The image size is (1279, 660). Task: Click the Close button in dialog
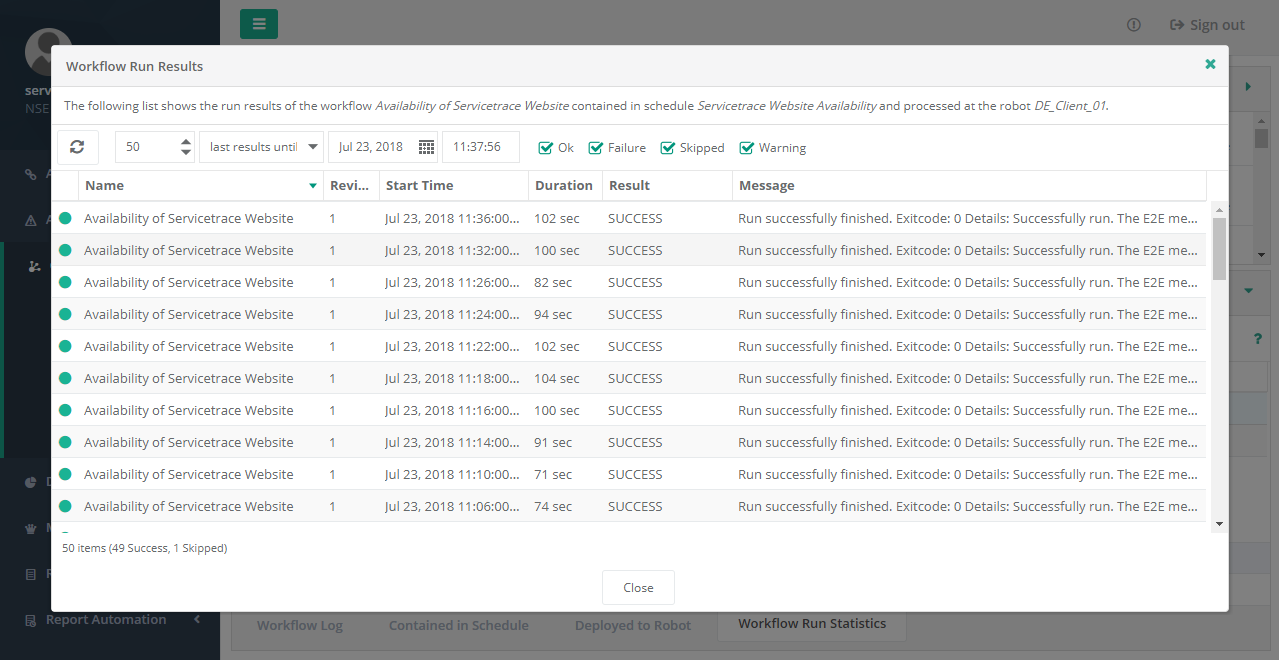click(x=638, y=588)
